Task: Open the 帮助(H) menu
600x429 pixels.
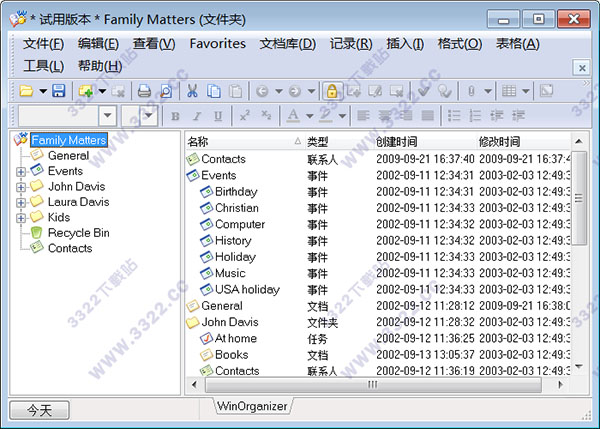Action: [100, 66]
